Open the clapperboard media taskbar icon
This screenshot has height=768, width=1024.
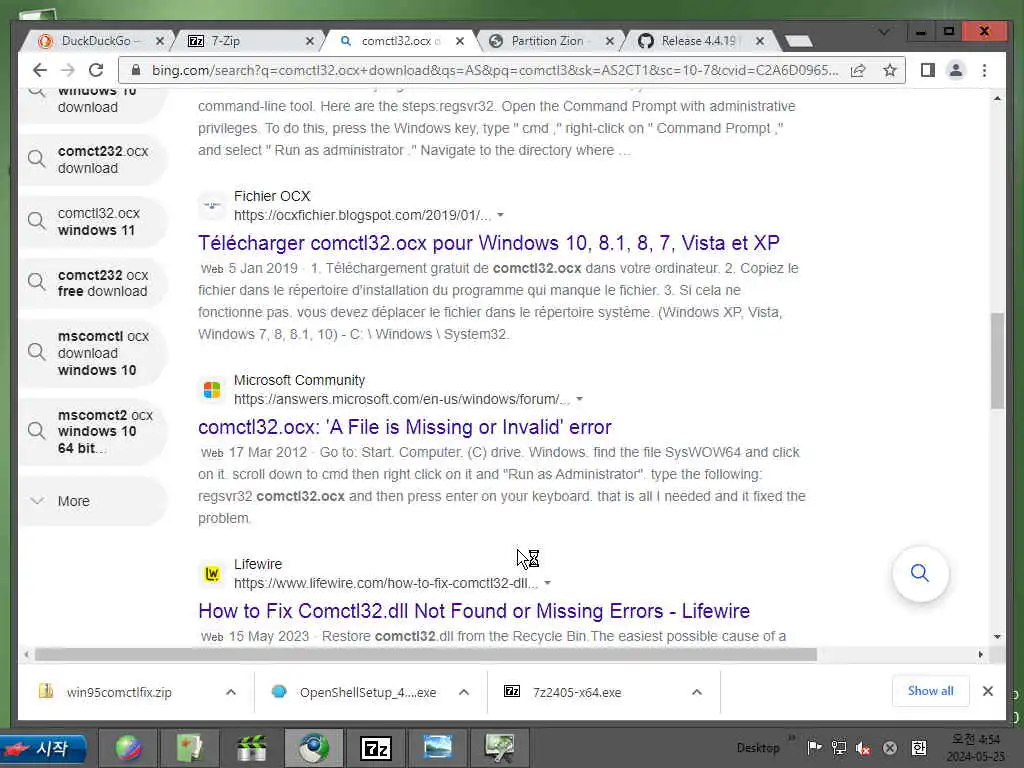(251, 748)
